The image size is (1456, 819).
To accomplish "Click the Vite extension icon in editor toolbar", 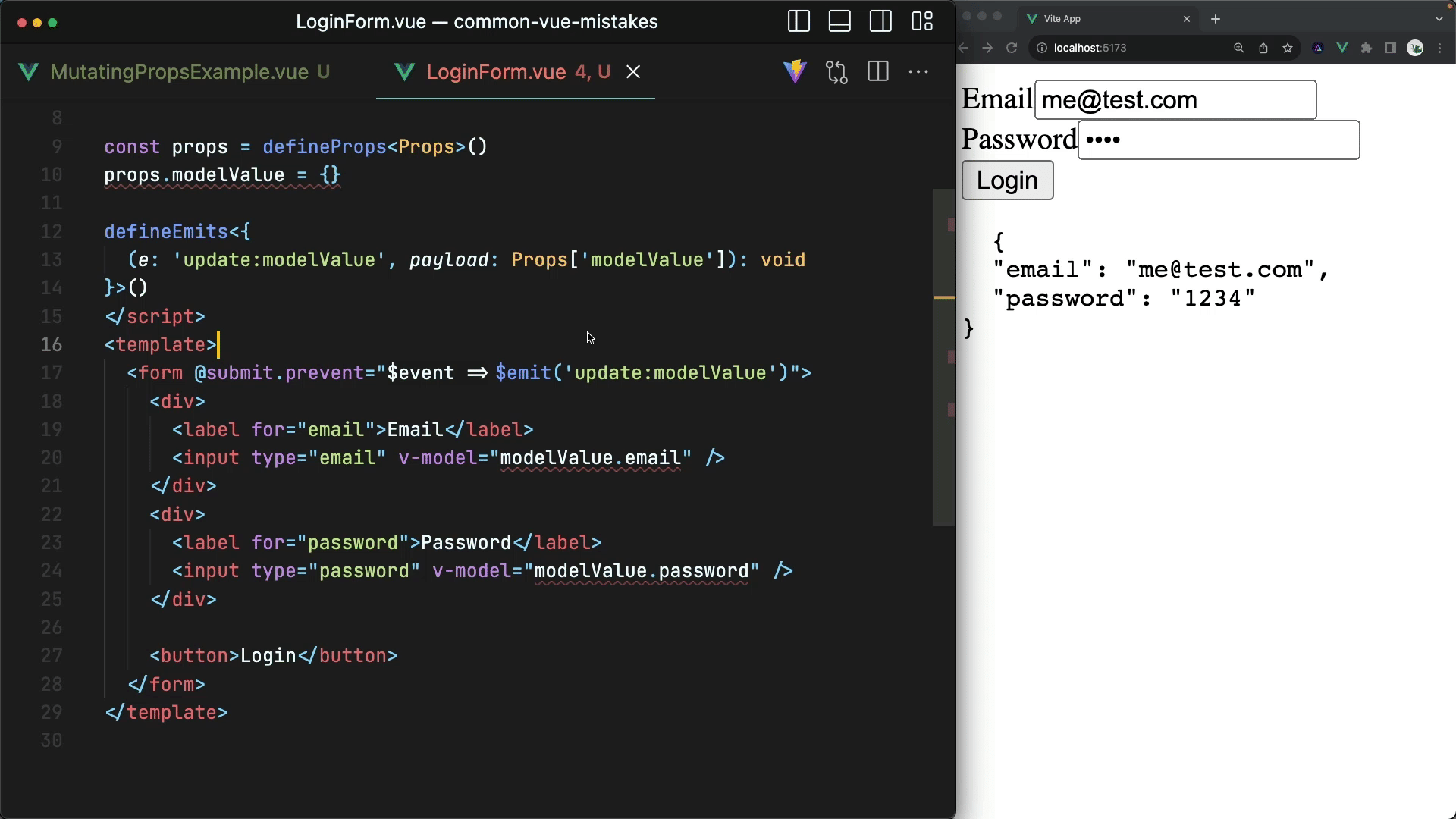I will click(795, 72).
